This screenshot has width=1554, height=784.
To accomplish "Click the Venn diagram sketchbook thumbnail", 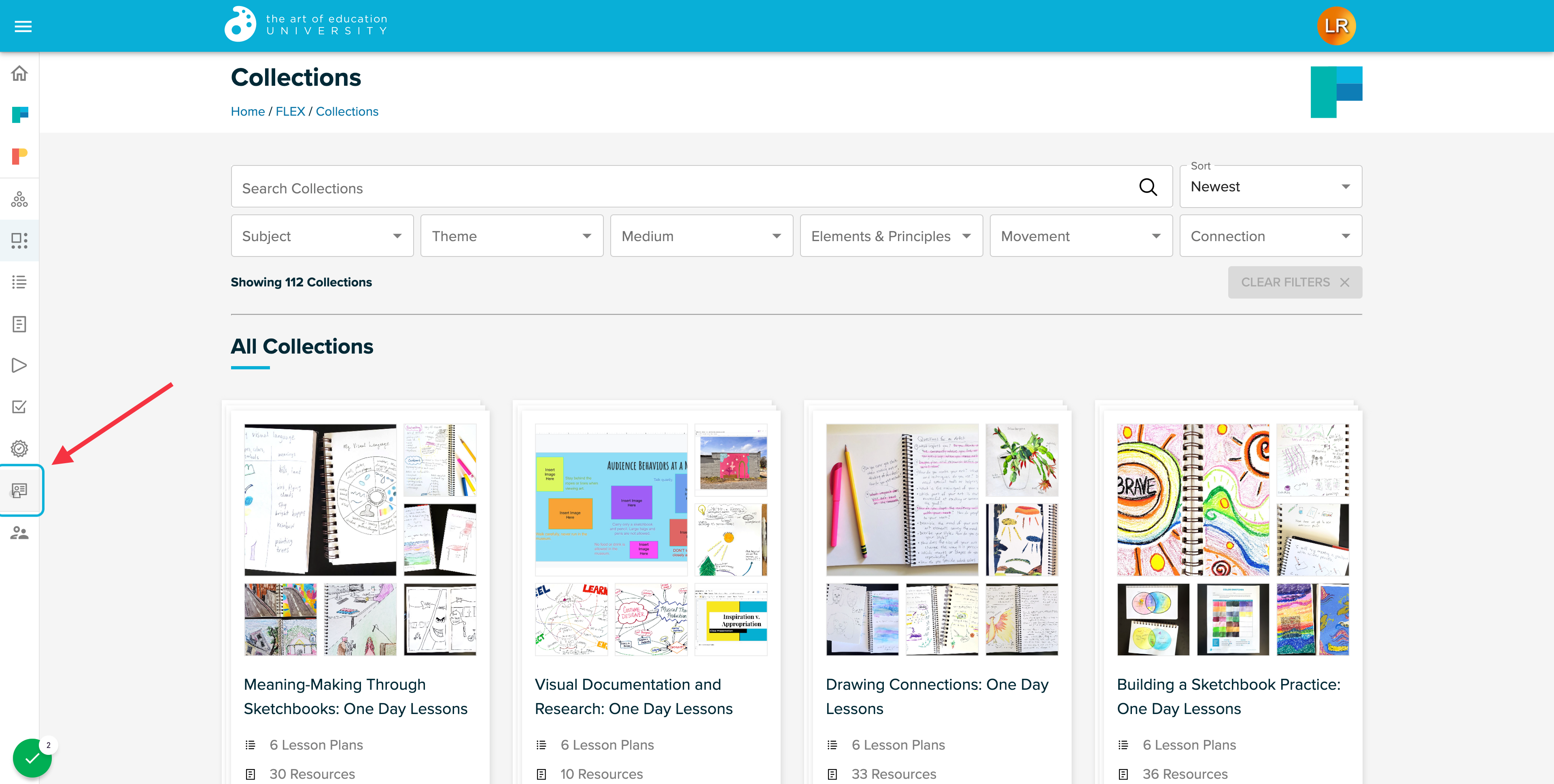I will (1153, 619).
